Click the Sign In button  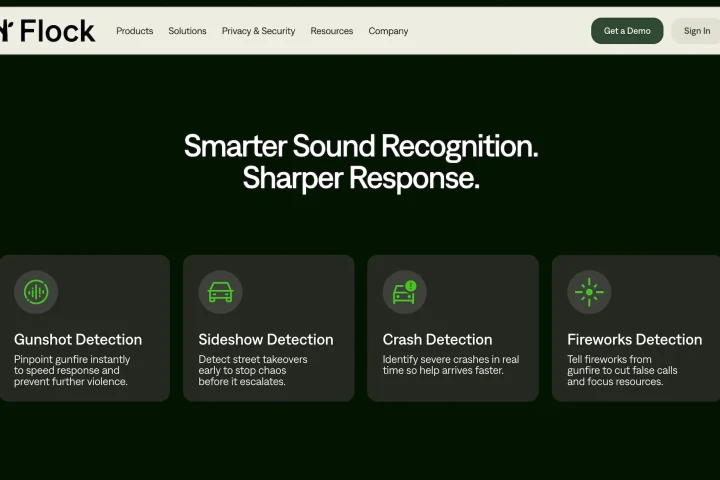pyautogui.click(x=697, y=31)
